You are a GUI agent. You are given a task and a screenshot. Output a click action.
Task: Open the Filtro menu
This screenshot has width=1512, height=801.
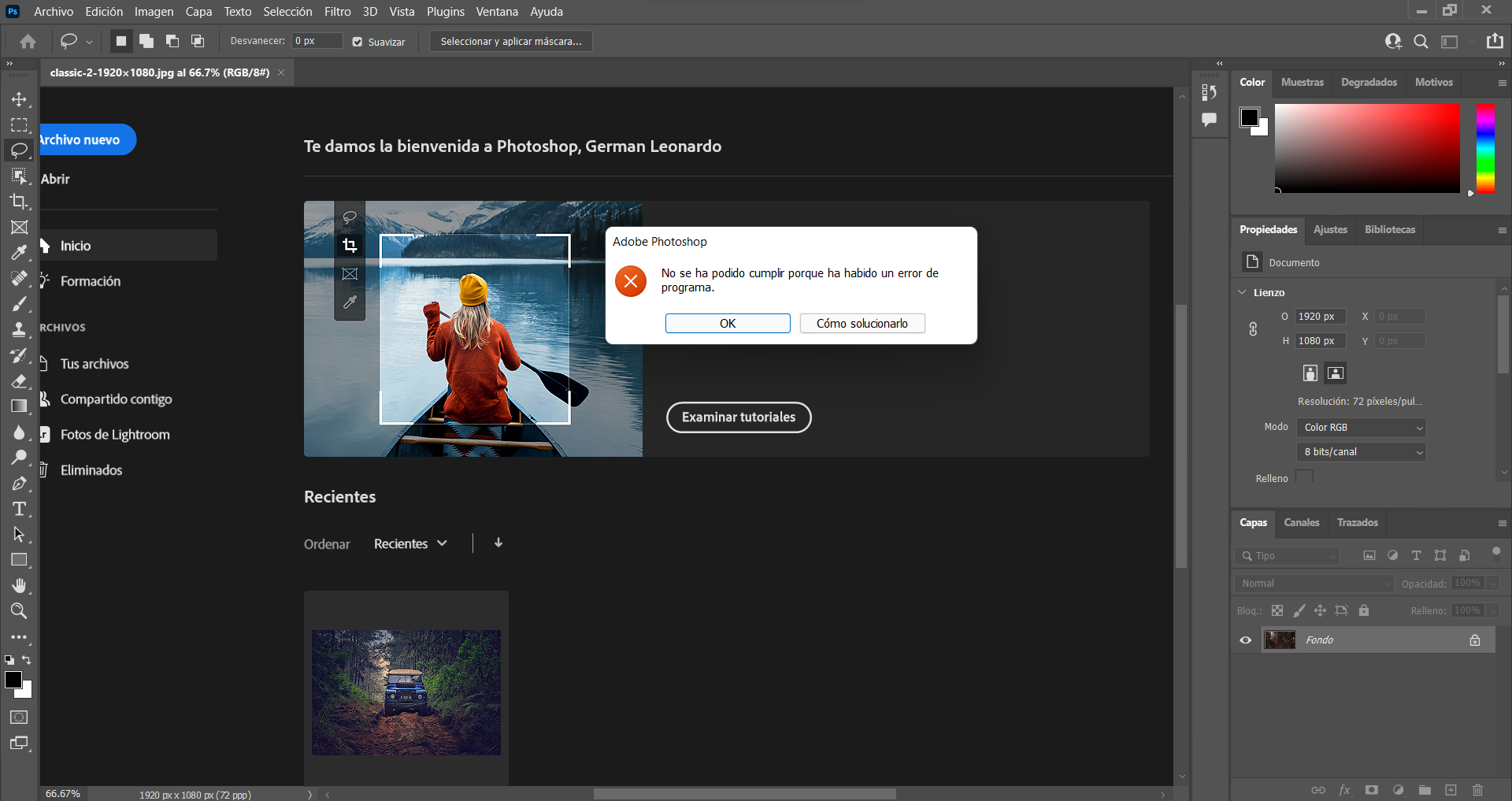click(336, 11)
